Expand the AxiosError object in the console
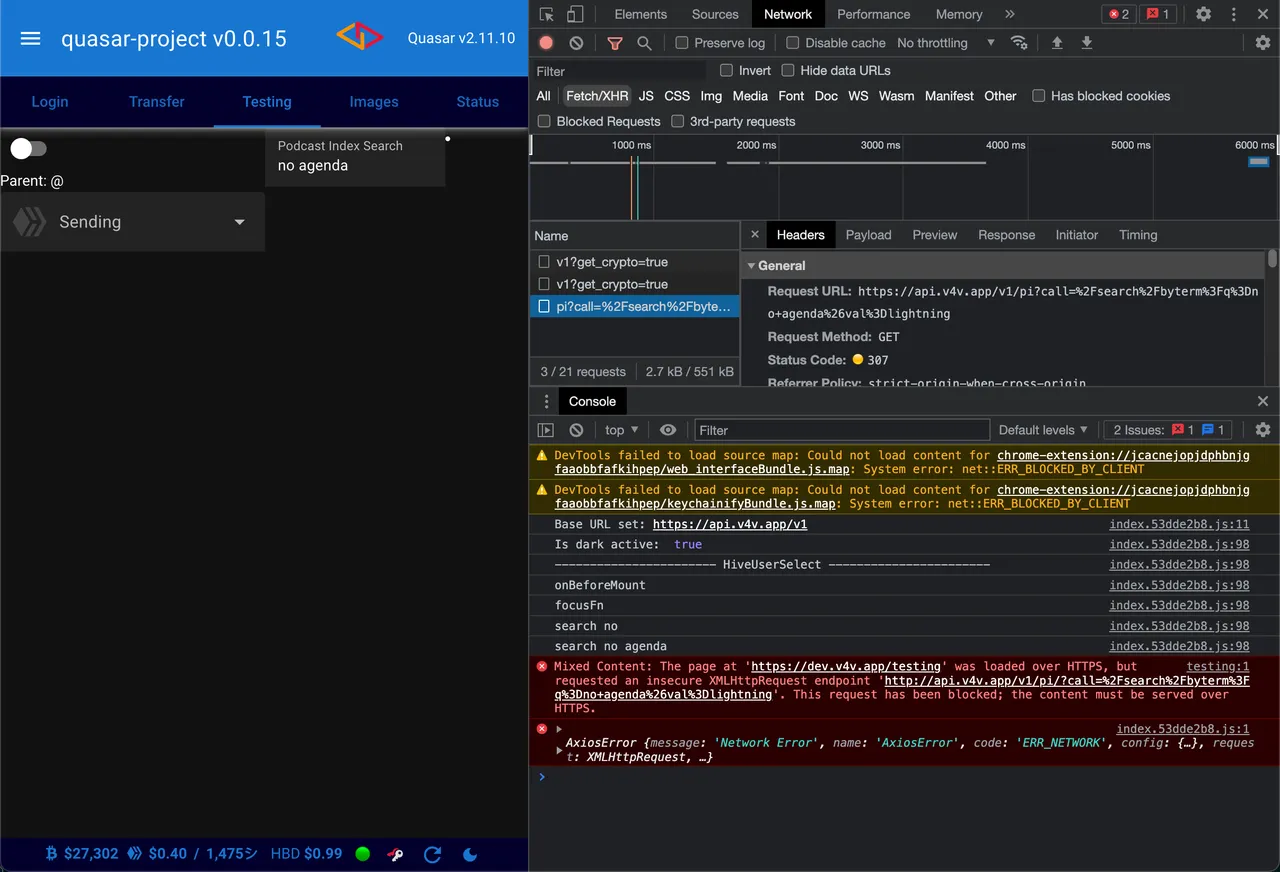 click(560, 750)
